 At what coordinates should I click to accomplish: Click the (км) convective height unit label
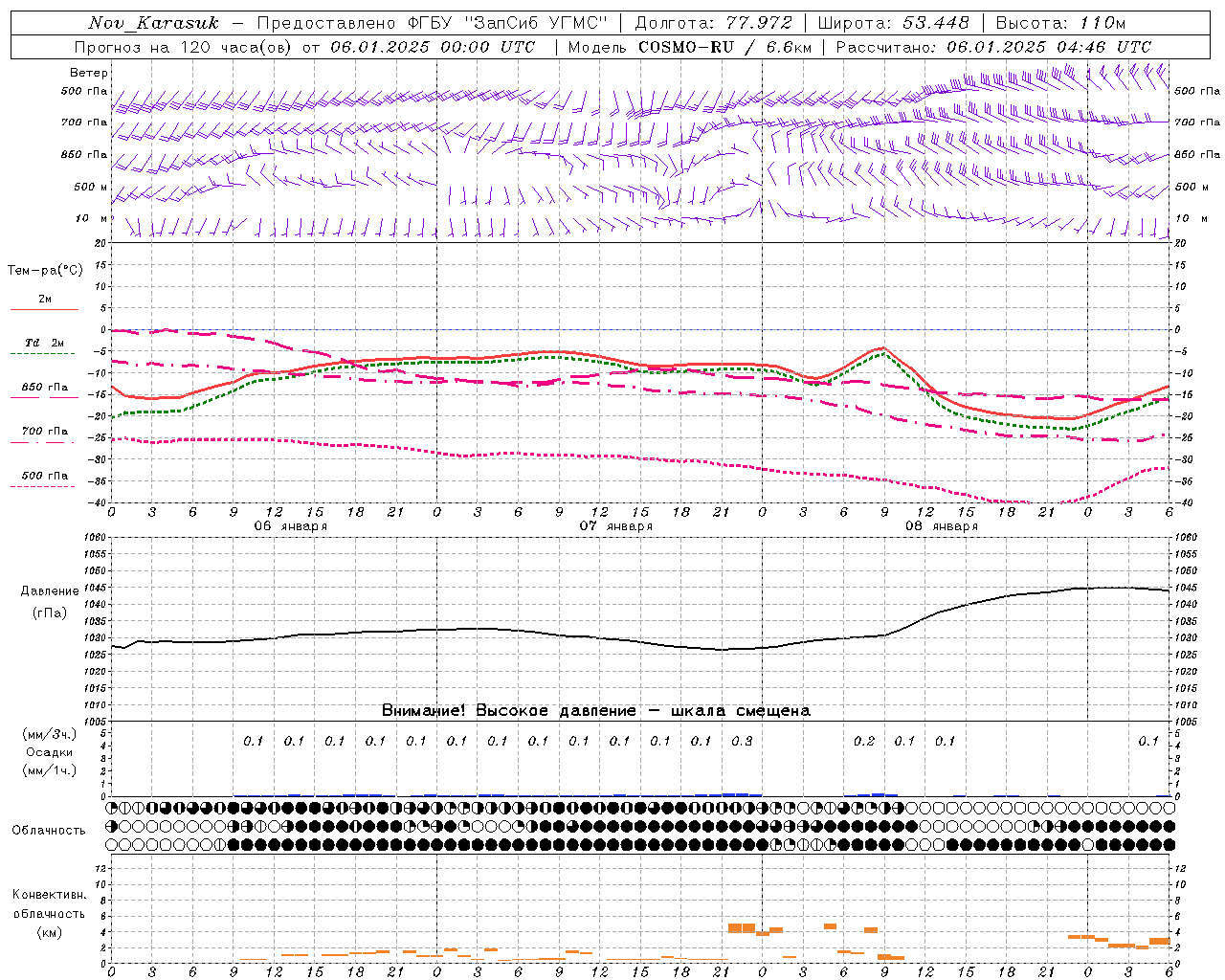(50, 932)
